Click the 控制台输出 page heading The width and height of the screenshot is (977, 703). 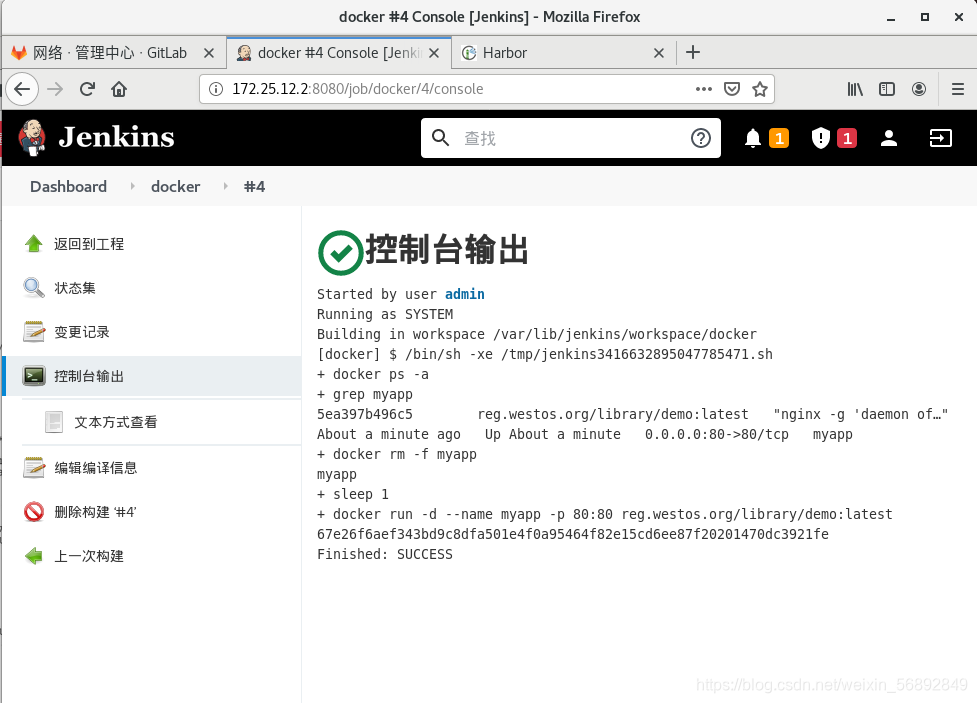pos(447,250)
